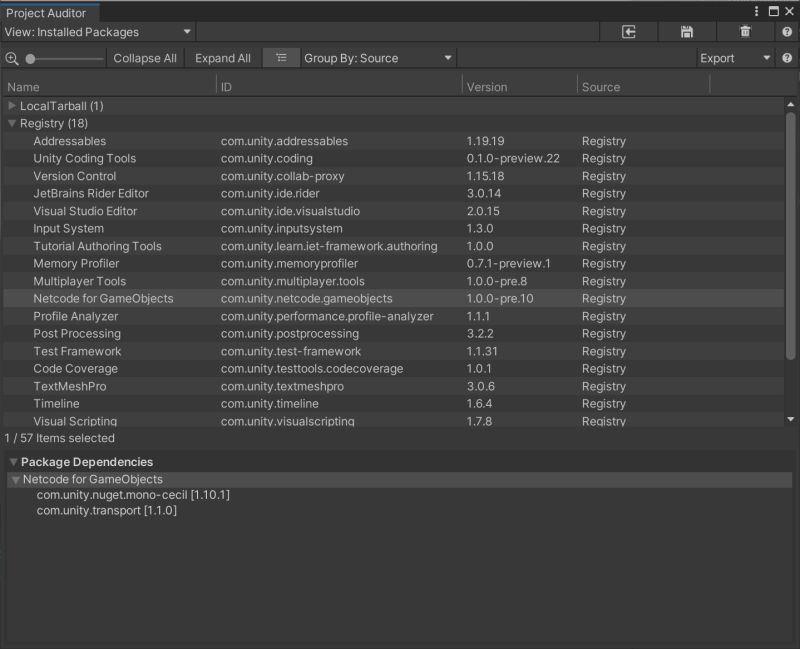Select the TextMeshPro row
This screenshot has height=649, width=800.
click(393, 386)
